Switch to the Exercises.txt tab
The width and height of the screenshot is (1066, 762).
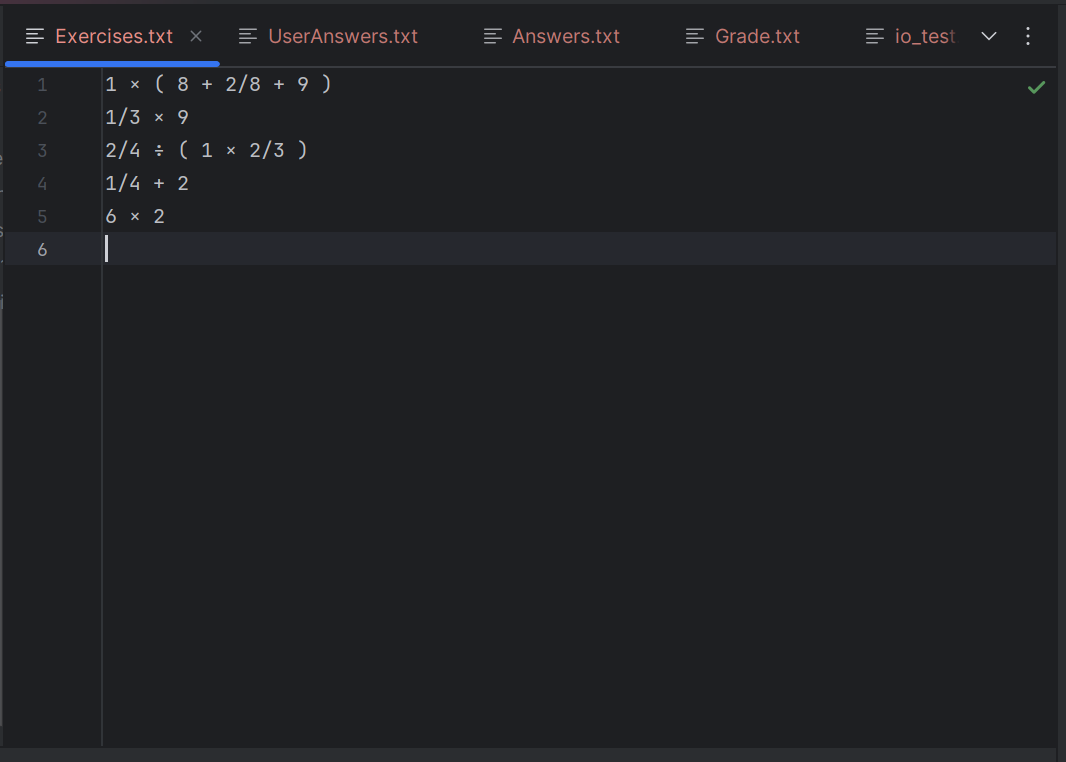[x=114, y=36]
